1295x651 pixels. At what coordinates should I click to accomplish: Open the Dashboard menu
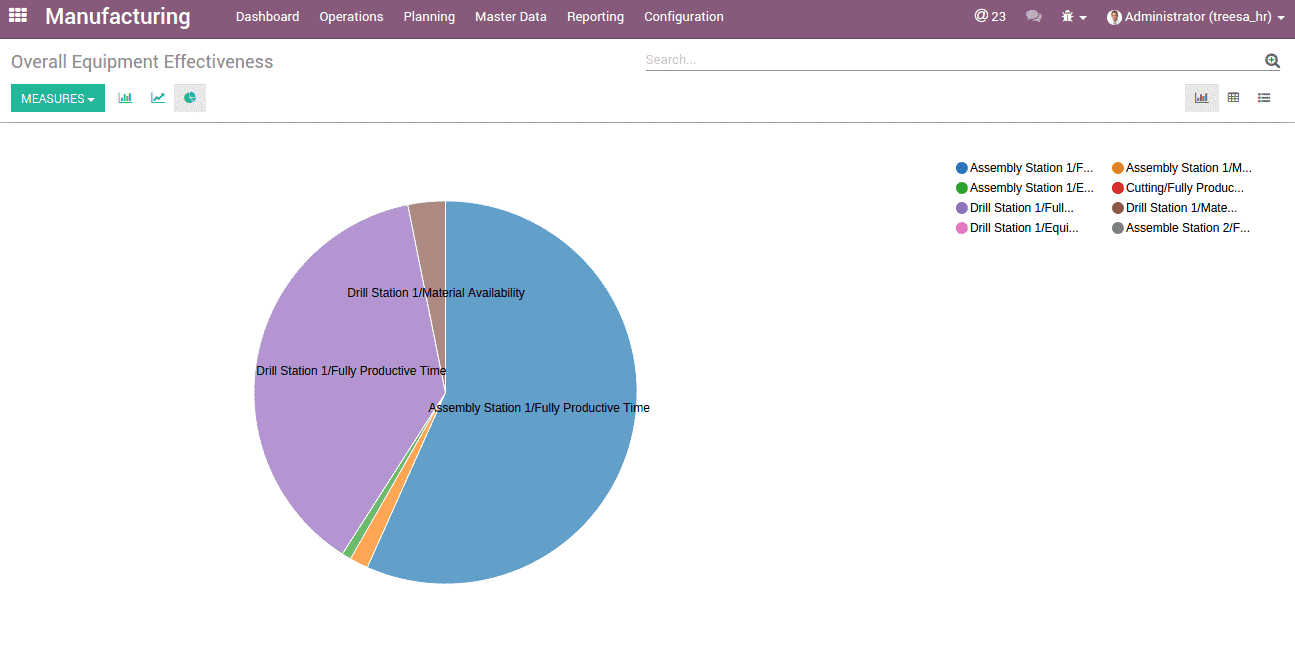point(267,17)
